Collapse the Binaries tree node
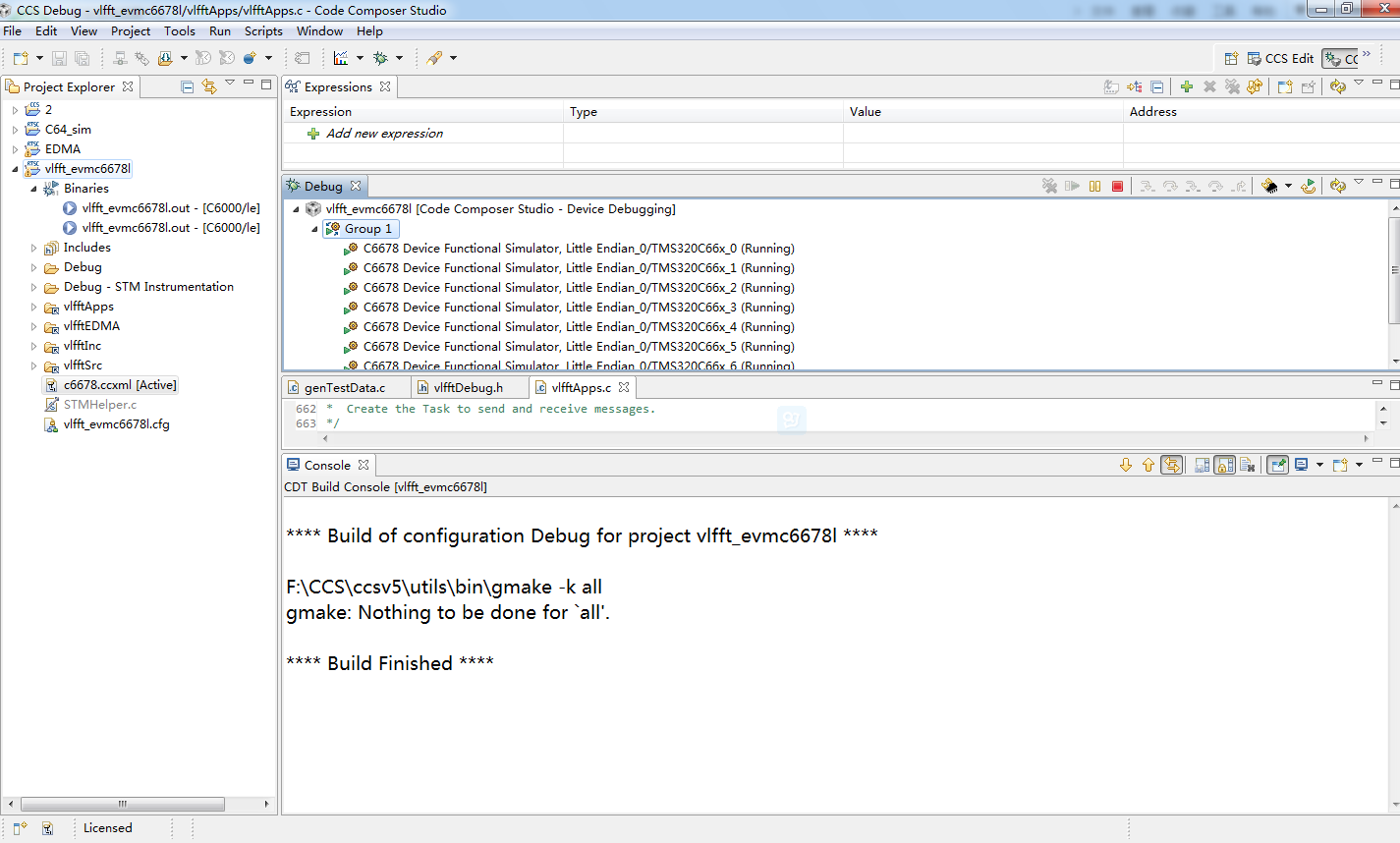1400x843 pixels. pyautogui.click(x=33, y=189)
